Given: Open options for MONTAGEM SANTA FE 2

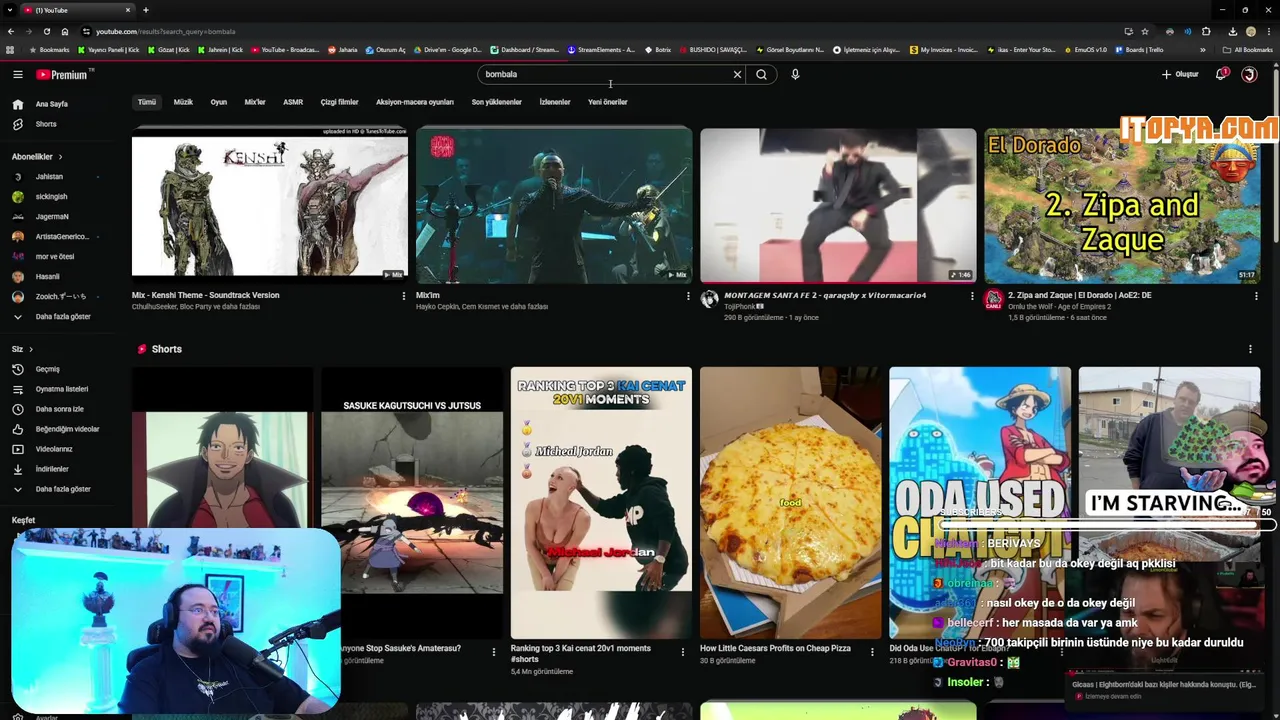Looking at the screenshot, I should tap(972, 296).
